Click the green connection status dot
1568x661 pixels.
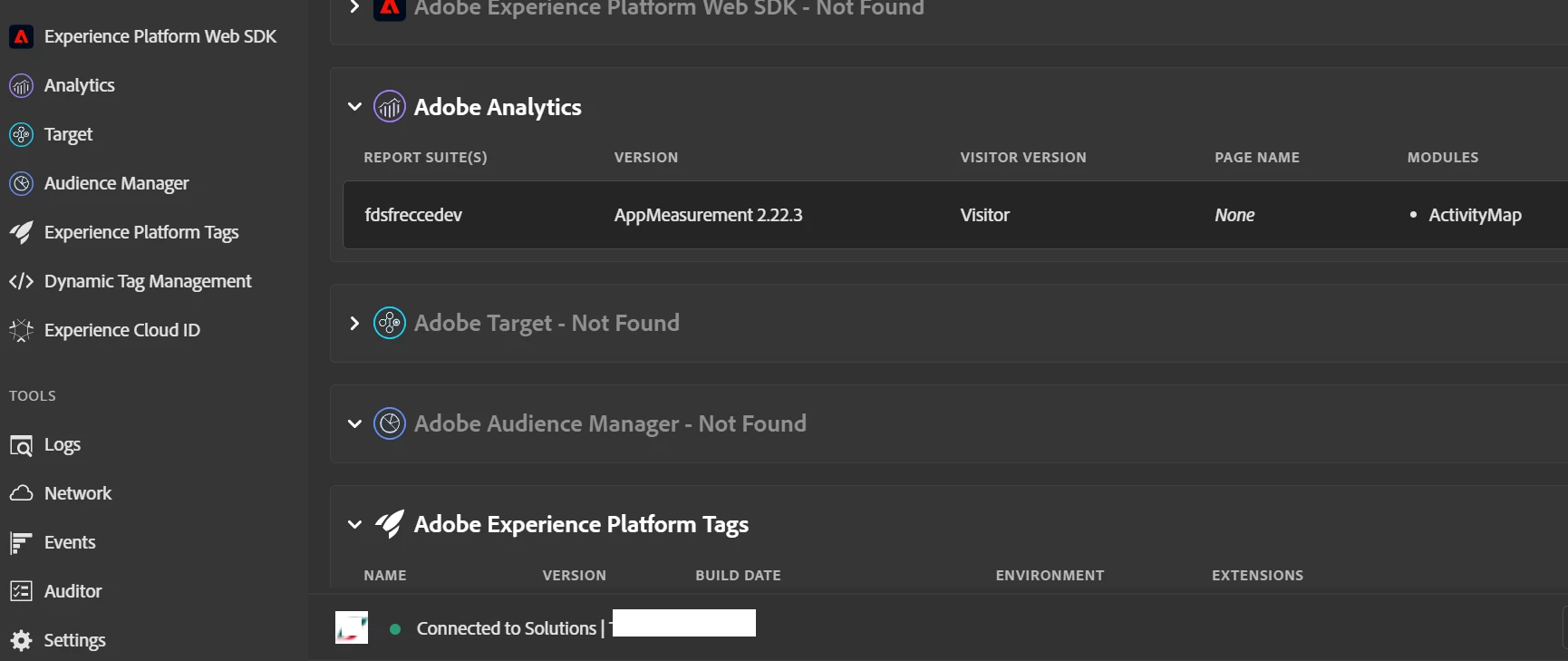point(395,628)
